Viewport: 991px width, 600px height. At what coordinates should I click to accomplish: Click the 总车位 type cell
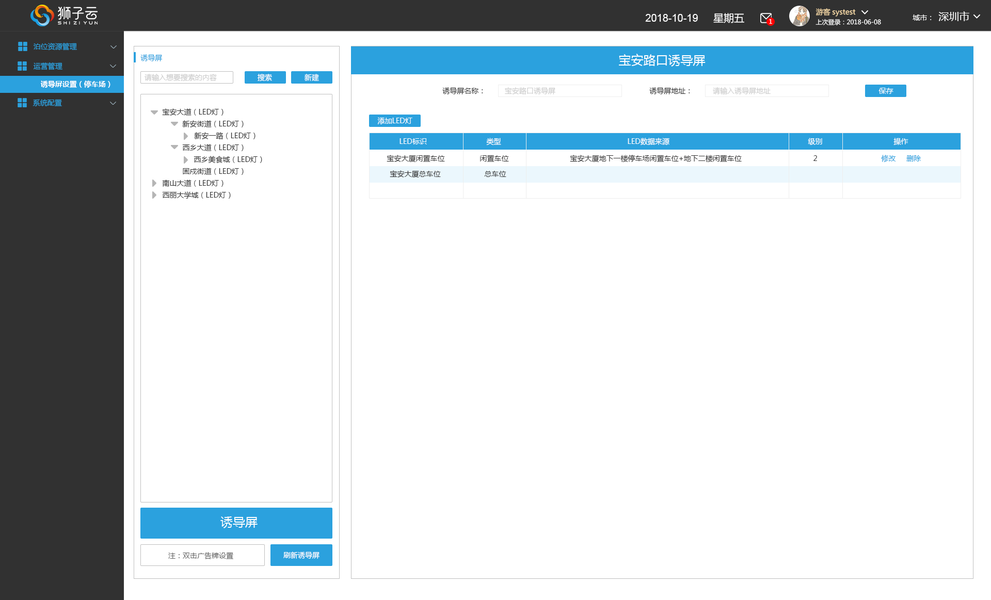494,174
